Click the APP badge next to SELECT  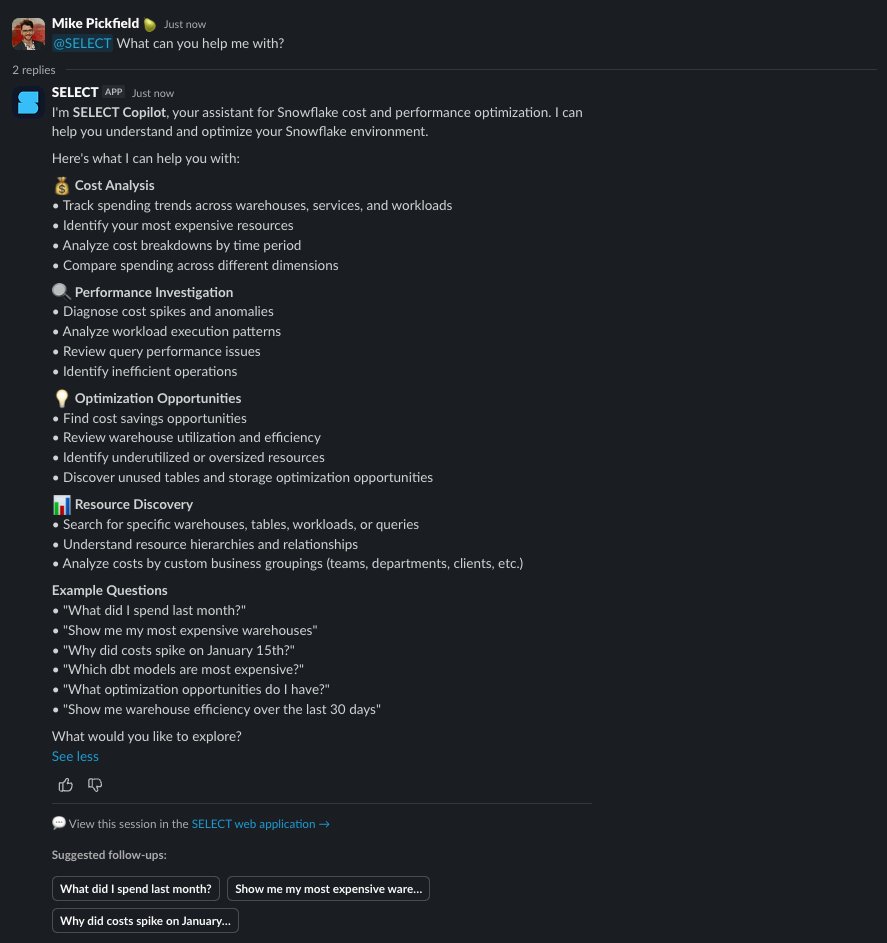click(113, 91)
